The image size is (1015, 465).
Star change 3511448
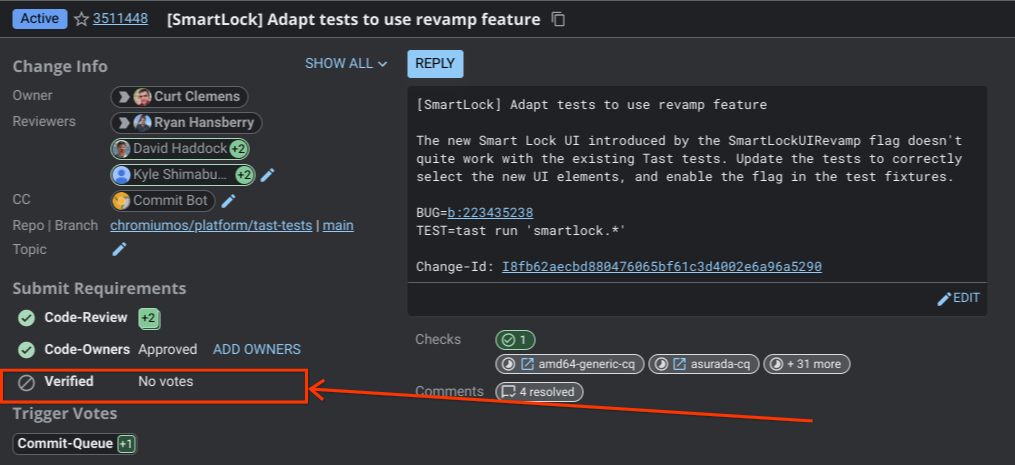[x=82, y=19]
